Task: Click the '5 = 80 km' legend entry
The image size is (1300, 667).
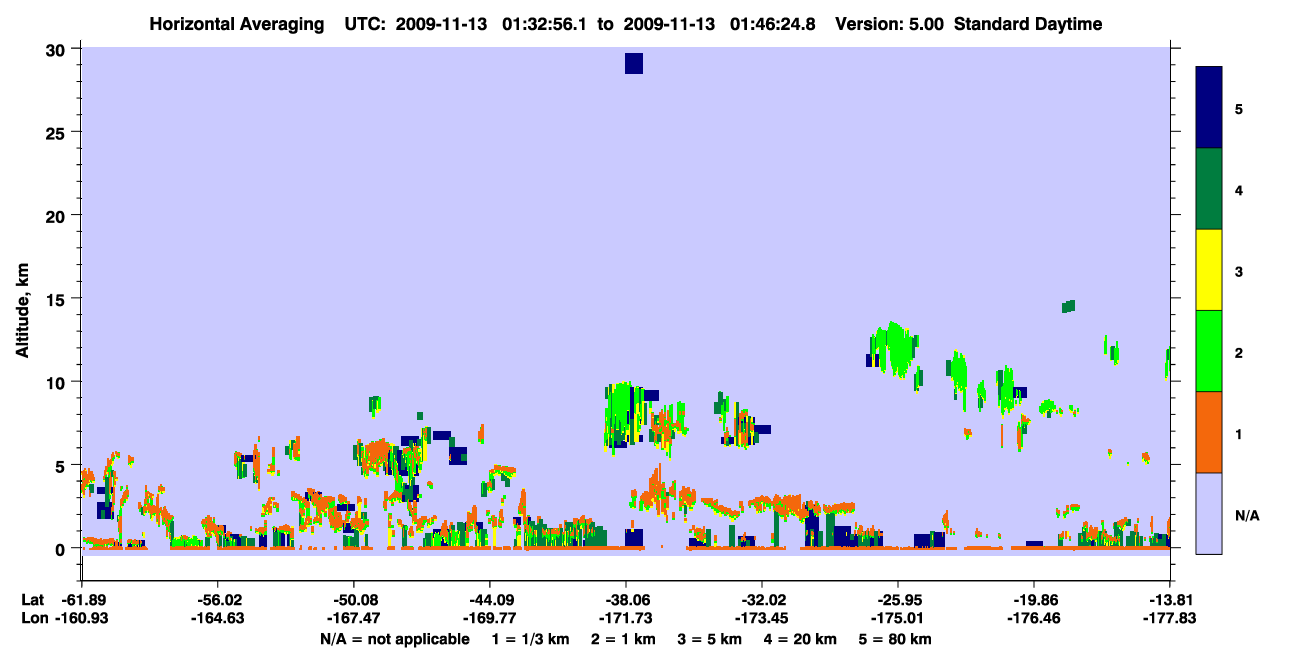Action: [896, 639]
